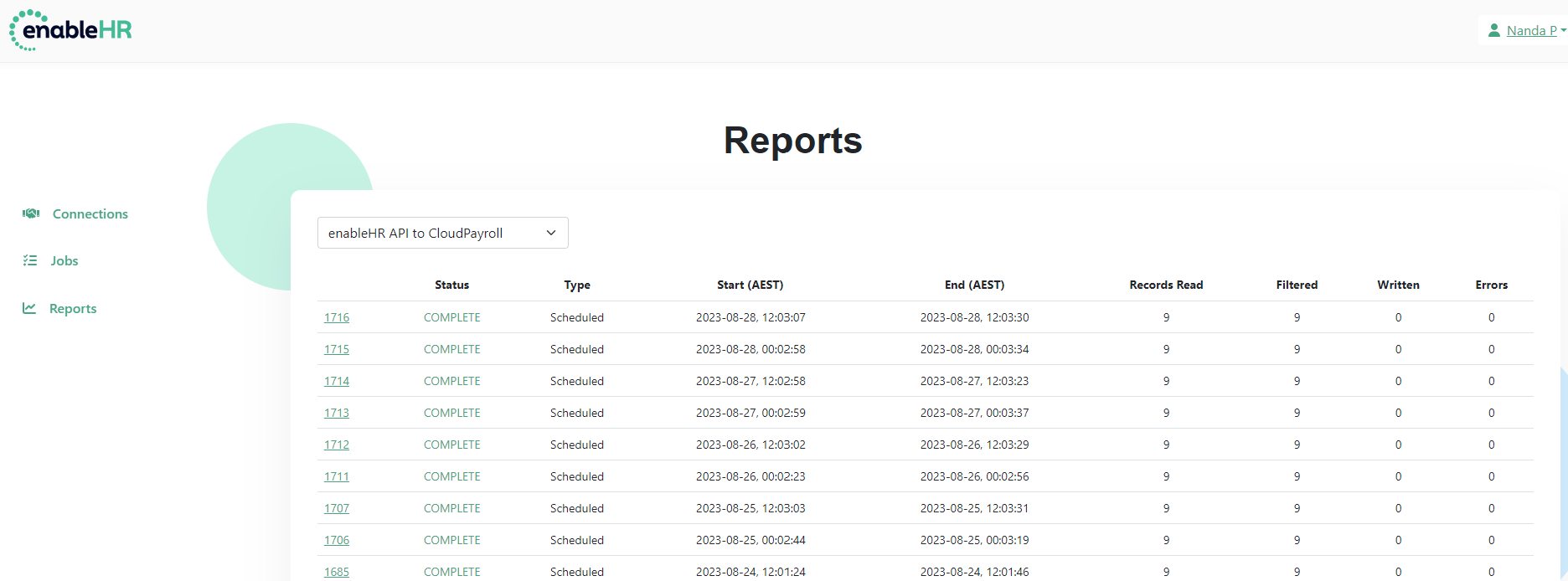View report 1714 details

point(337,381)
